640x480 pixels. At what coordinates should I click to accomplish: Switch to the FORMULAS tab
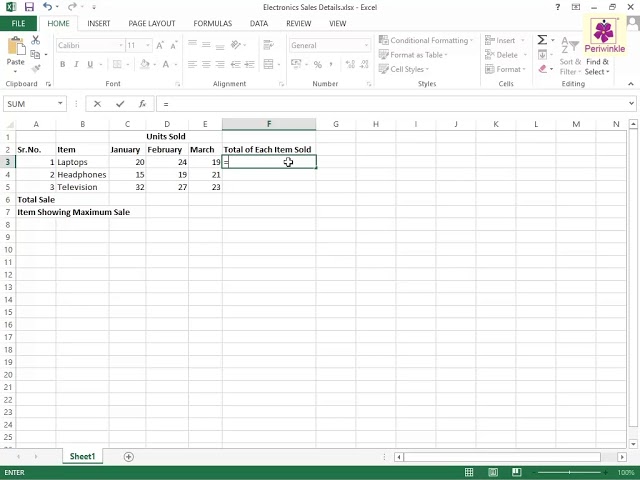(x=213, y=23)
